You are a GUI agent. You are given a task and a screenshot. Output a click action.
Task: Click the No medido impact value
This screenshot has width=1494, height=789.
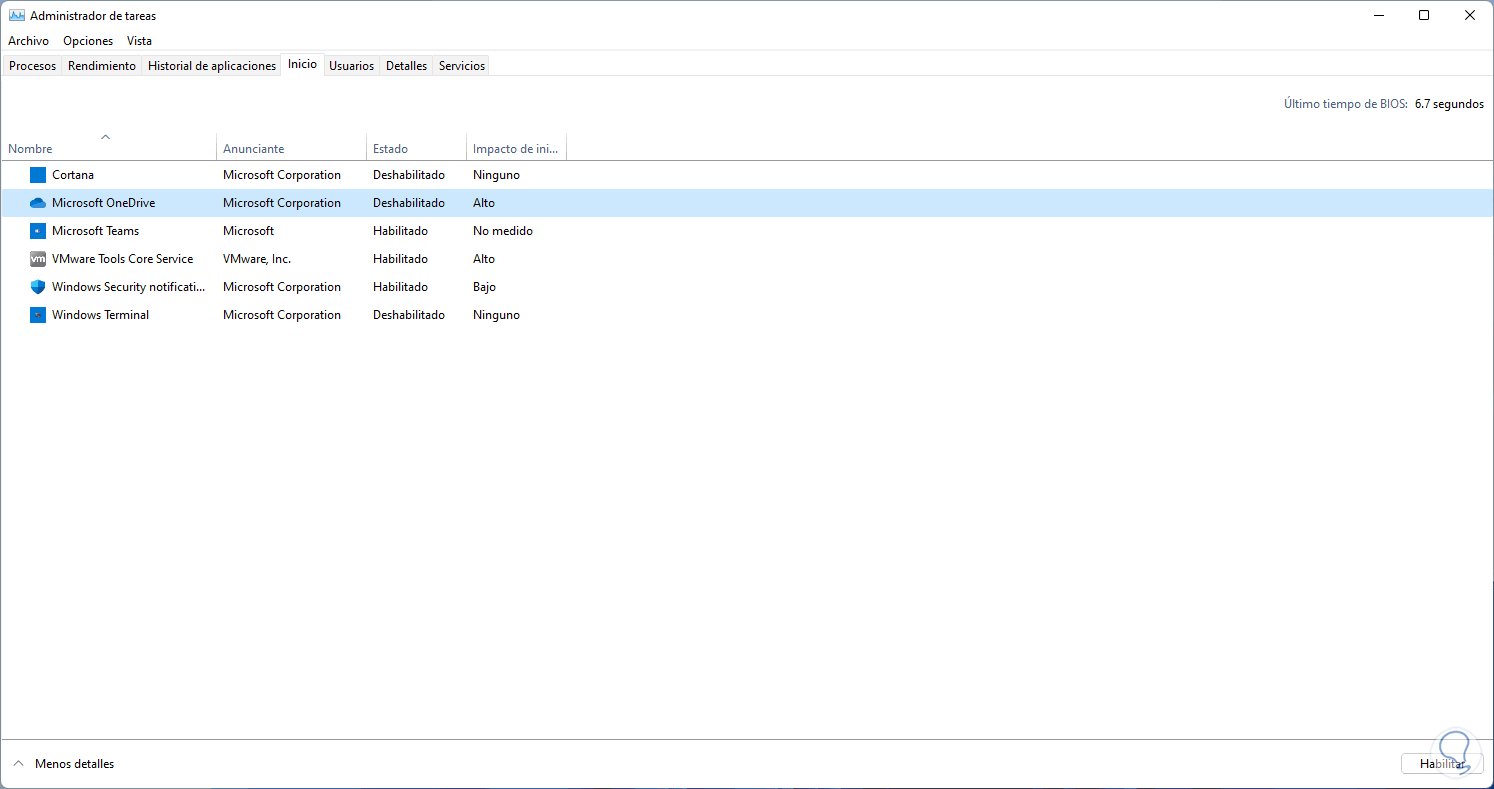click(x=503, y=231)
